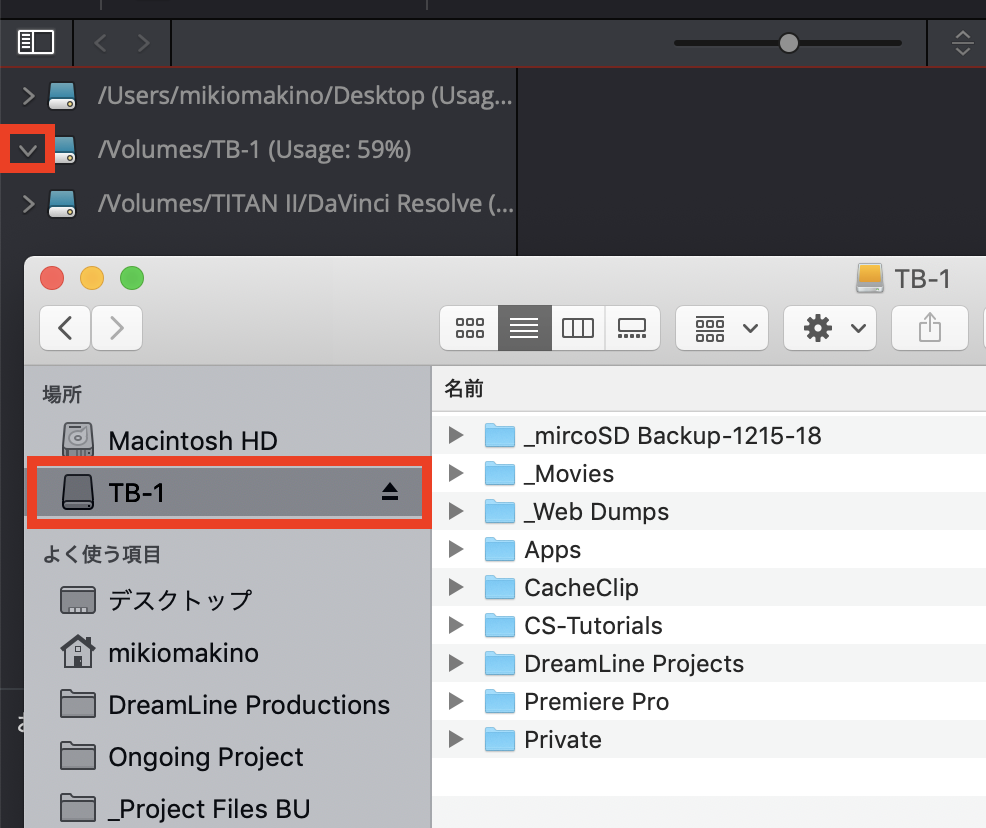Select Macintosh HD in the sidebar

[192, 441]
